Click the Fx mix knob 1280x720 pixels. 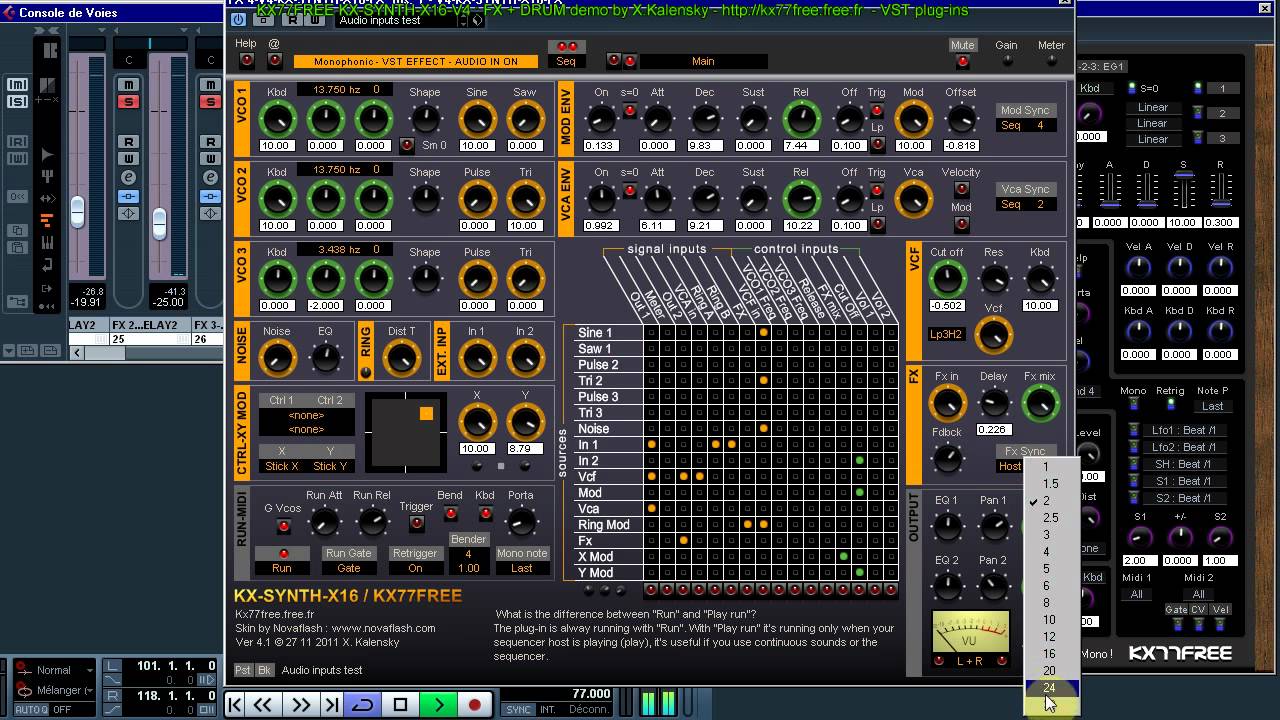pos(1041,404)
